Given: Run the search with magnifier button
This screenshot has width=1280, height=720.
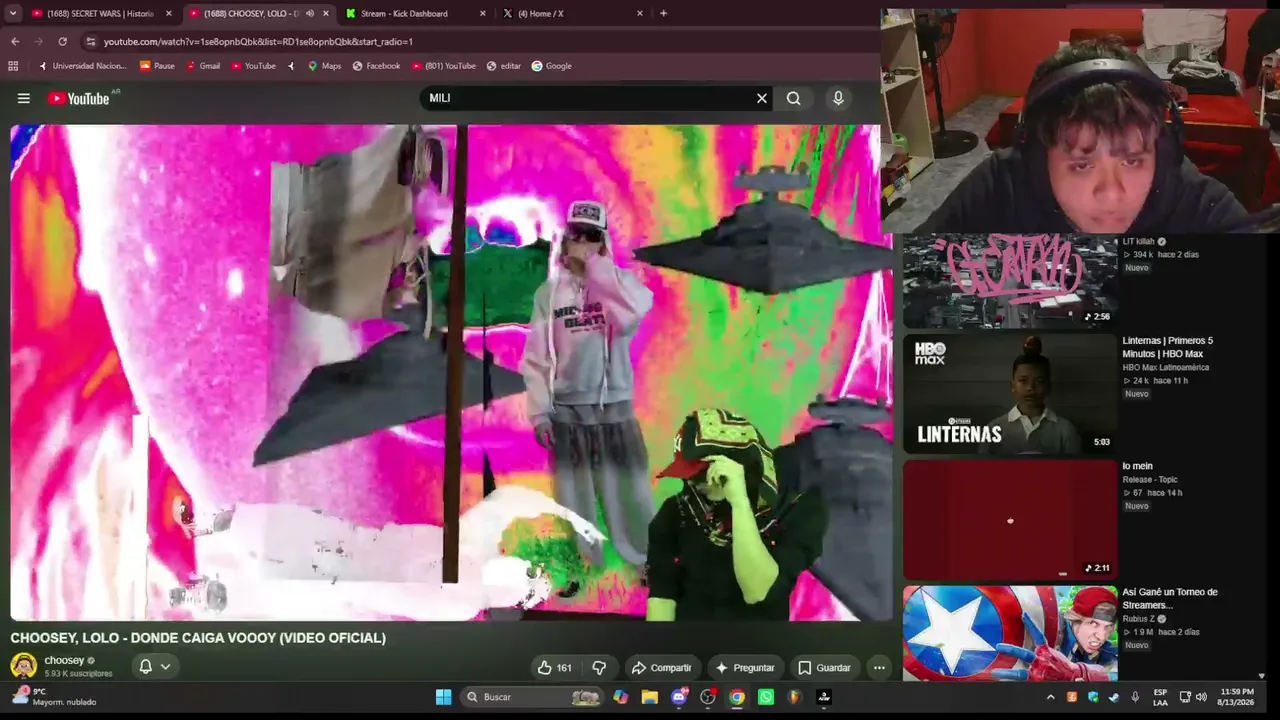Looking at the screenshot, I should point(793,98).
